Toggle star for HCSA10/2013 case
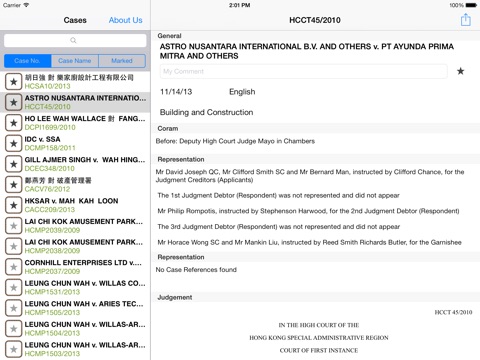Screen dimensions: 480x360 click(x=13, y=82)
